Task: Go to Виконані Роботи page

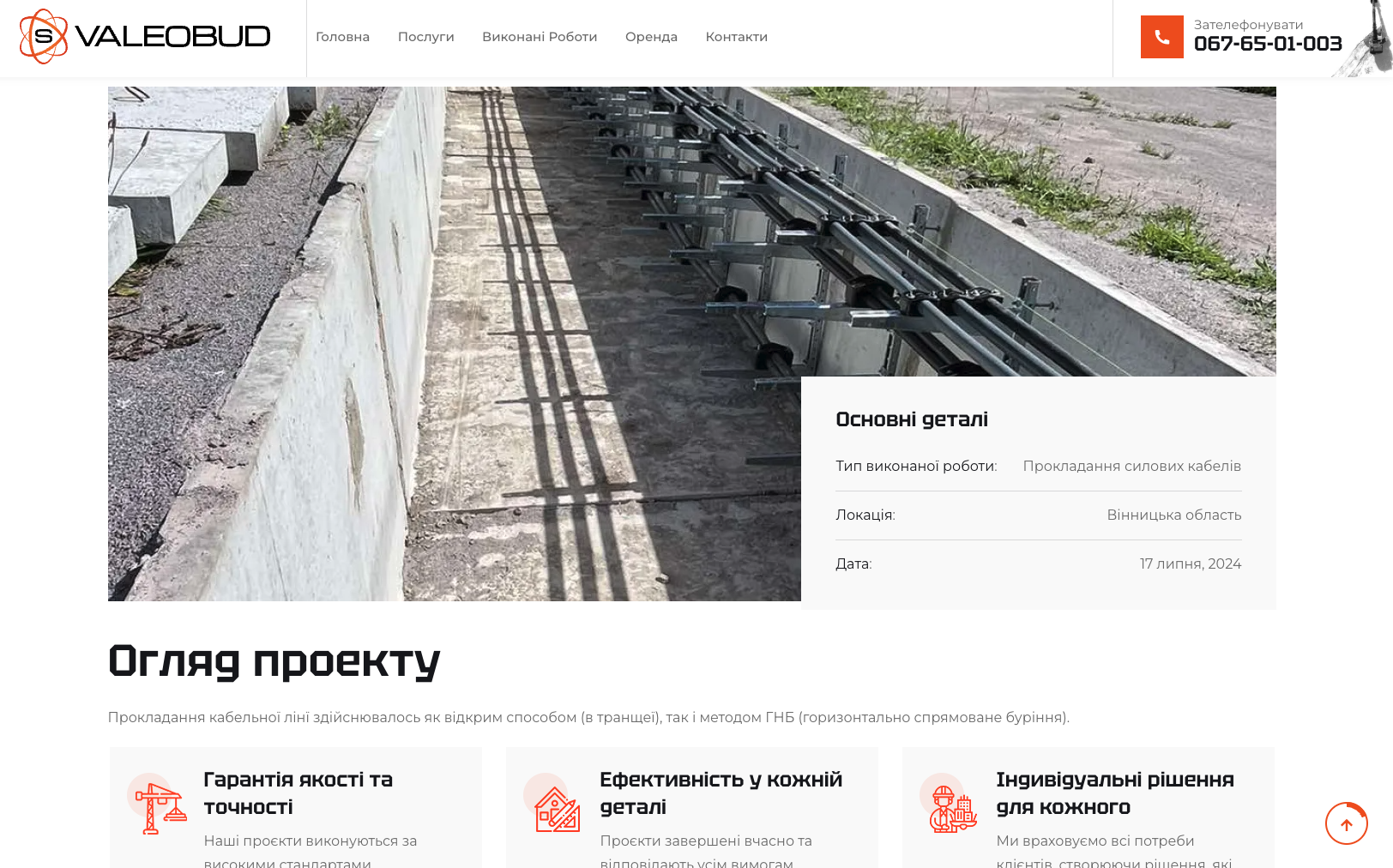Action: tap(540, 37)
